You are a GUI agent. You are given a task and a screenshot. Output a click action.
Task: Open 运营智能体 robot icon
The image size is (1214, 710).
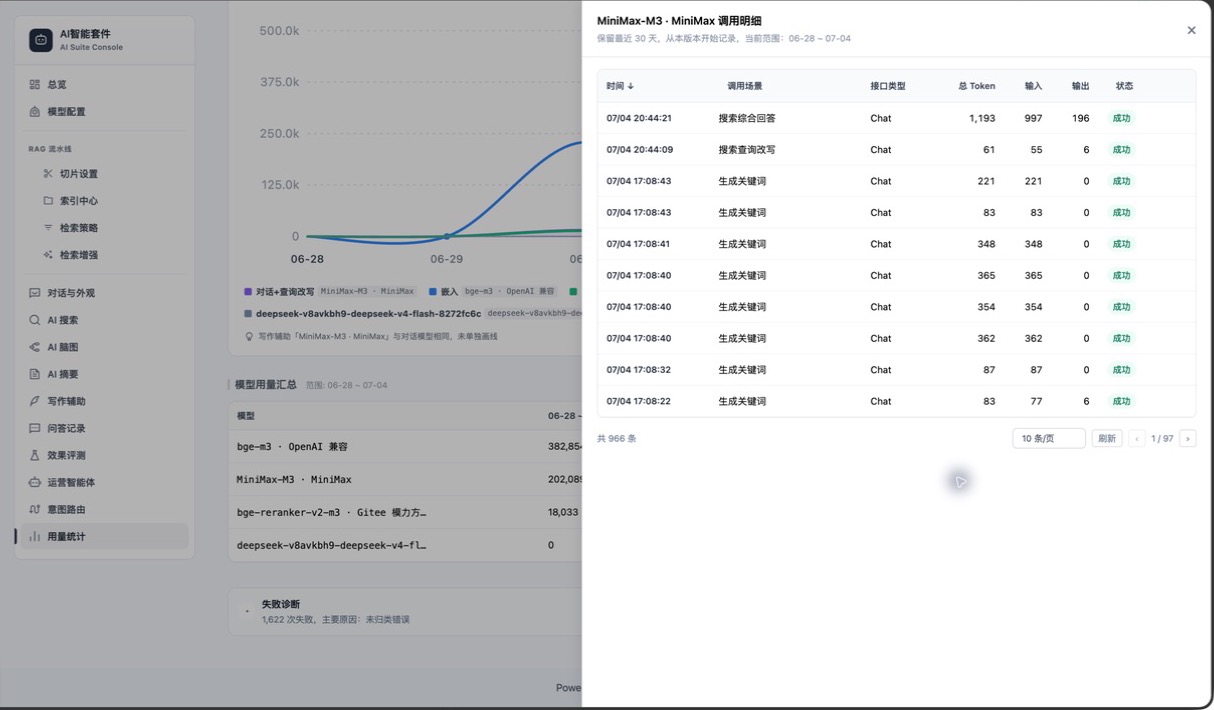tap(35, 482)
